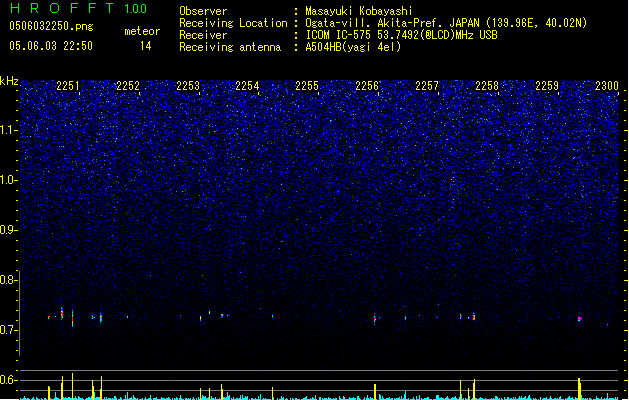
Task: Click the meteor echo near time 2259.5
Action: [579, 319]
